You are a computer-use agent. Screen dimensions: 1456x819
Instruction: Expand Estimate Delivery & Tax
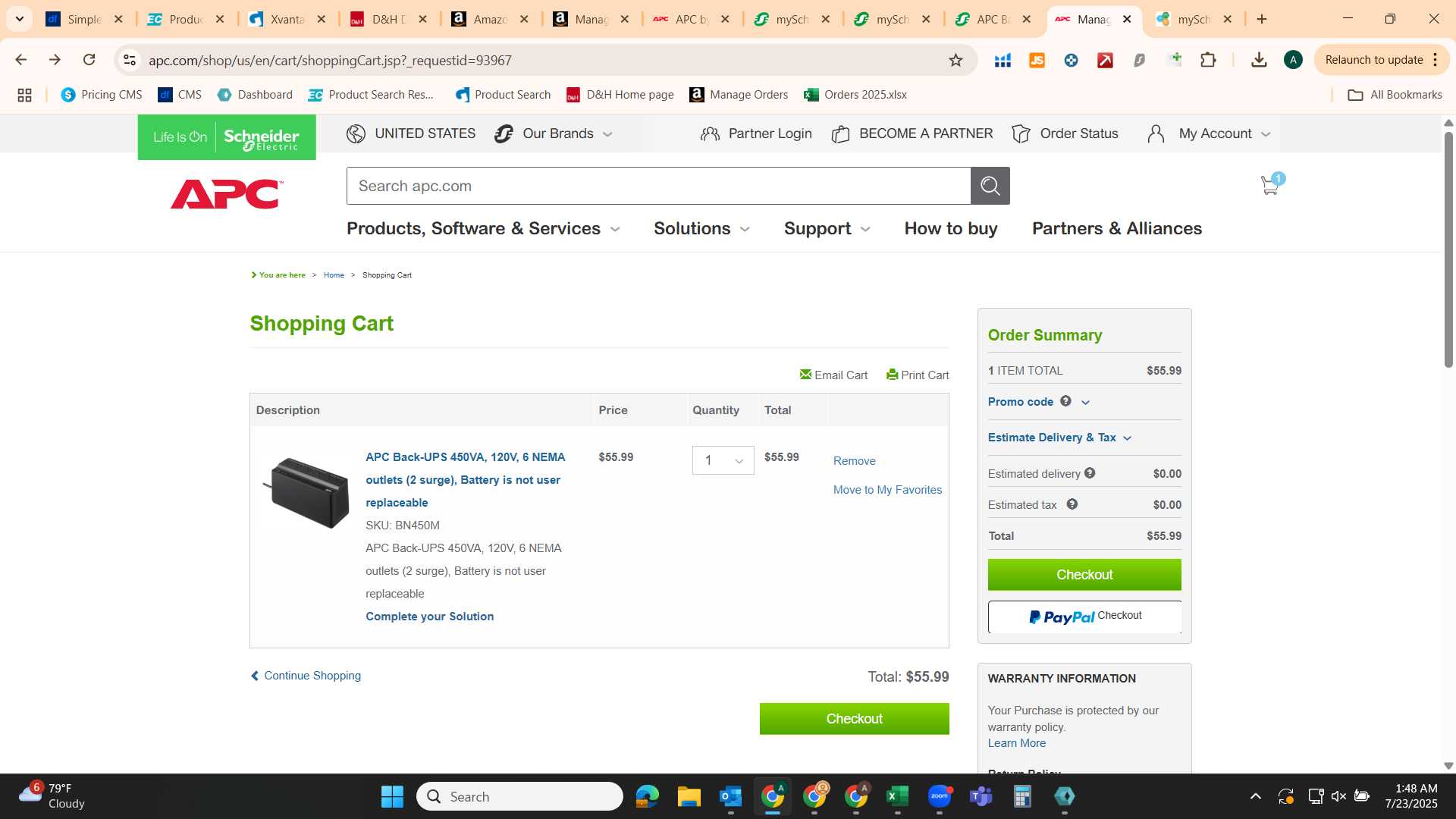[x=1059, y=438]
